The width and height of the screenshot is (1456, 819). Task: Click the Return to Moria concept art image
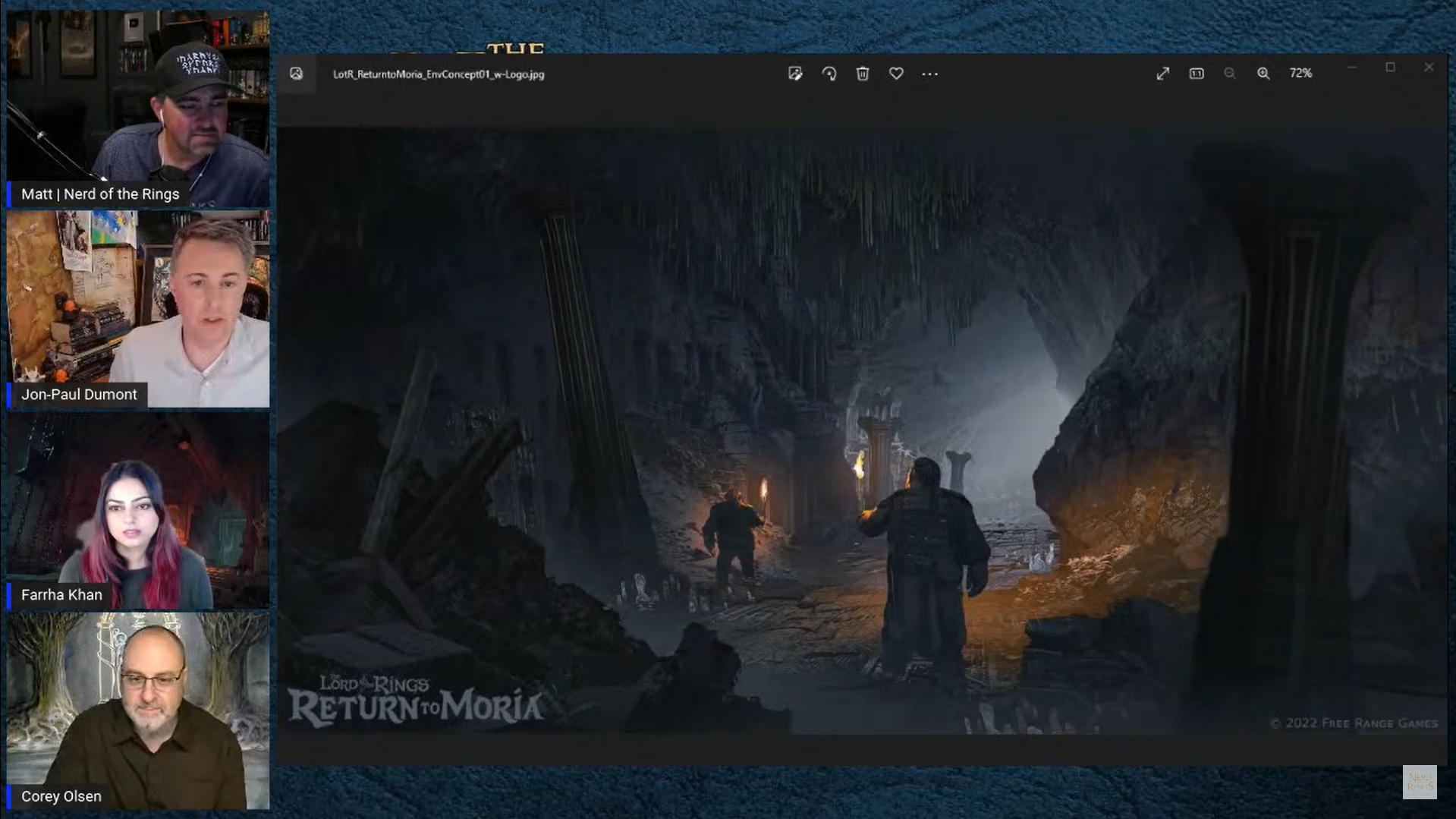tap(862, 430)
